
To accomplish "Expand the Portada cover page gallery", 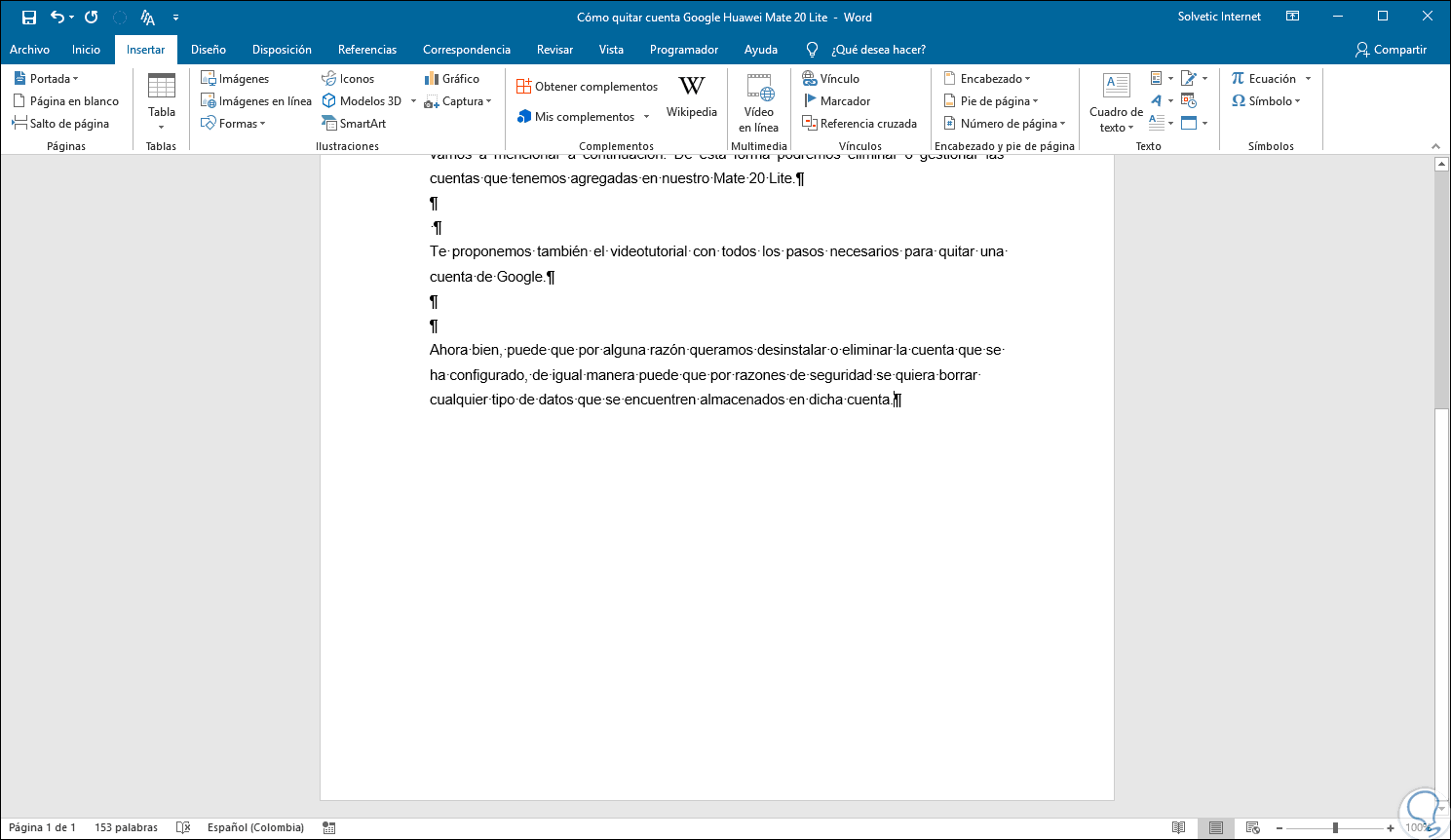I will click(47, 79).
